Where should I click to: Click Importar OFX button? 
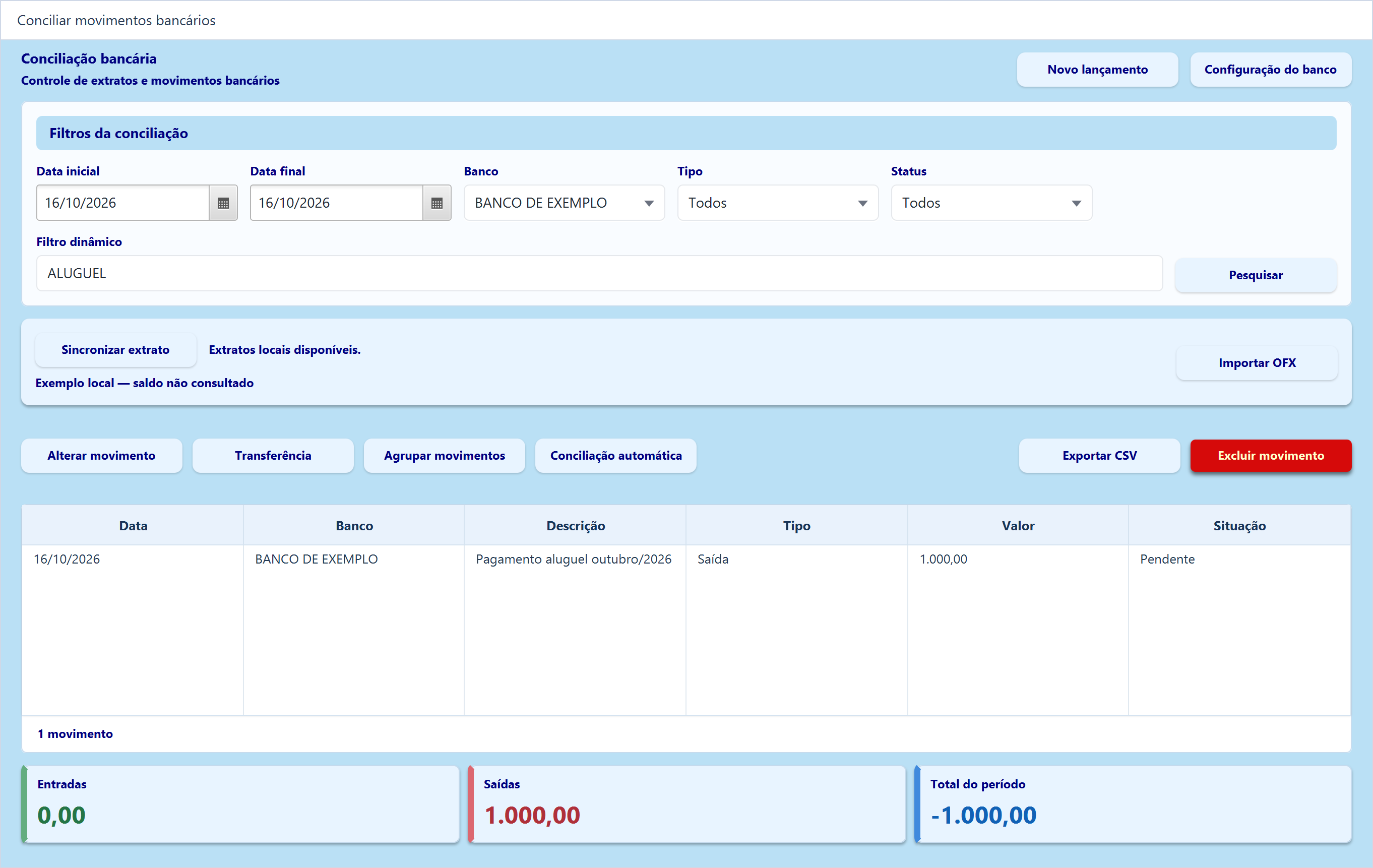(x=1257, y=363)
